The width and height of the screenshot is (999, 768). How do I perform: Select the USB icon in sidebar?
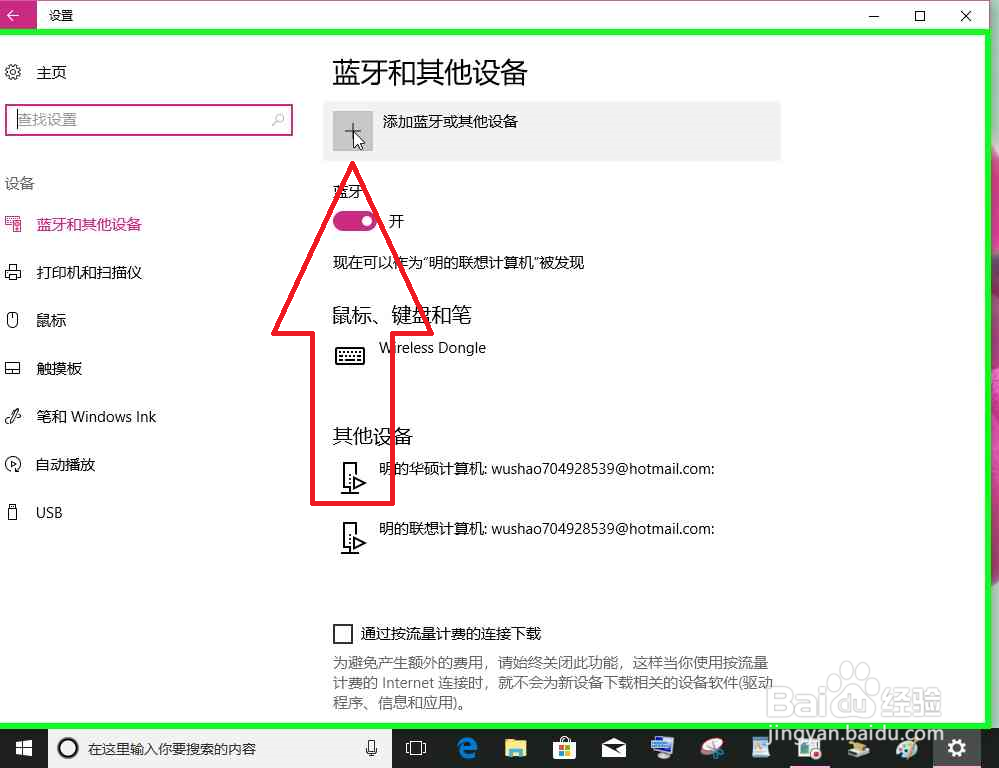coord(13,512)
